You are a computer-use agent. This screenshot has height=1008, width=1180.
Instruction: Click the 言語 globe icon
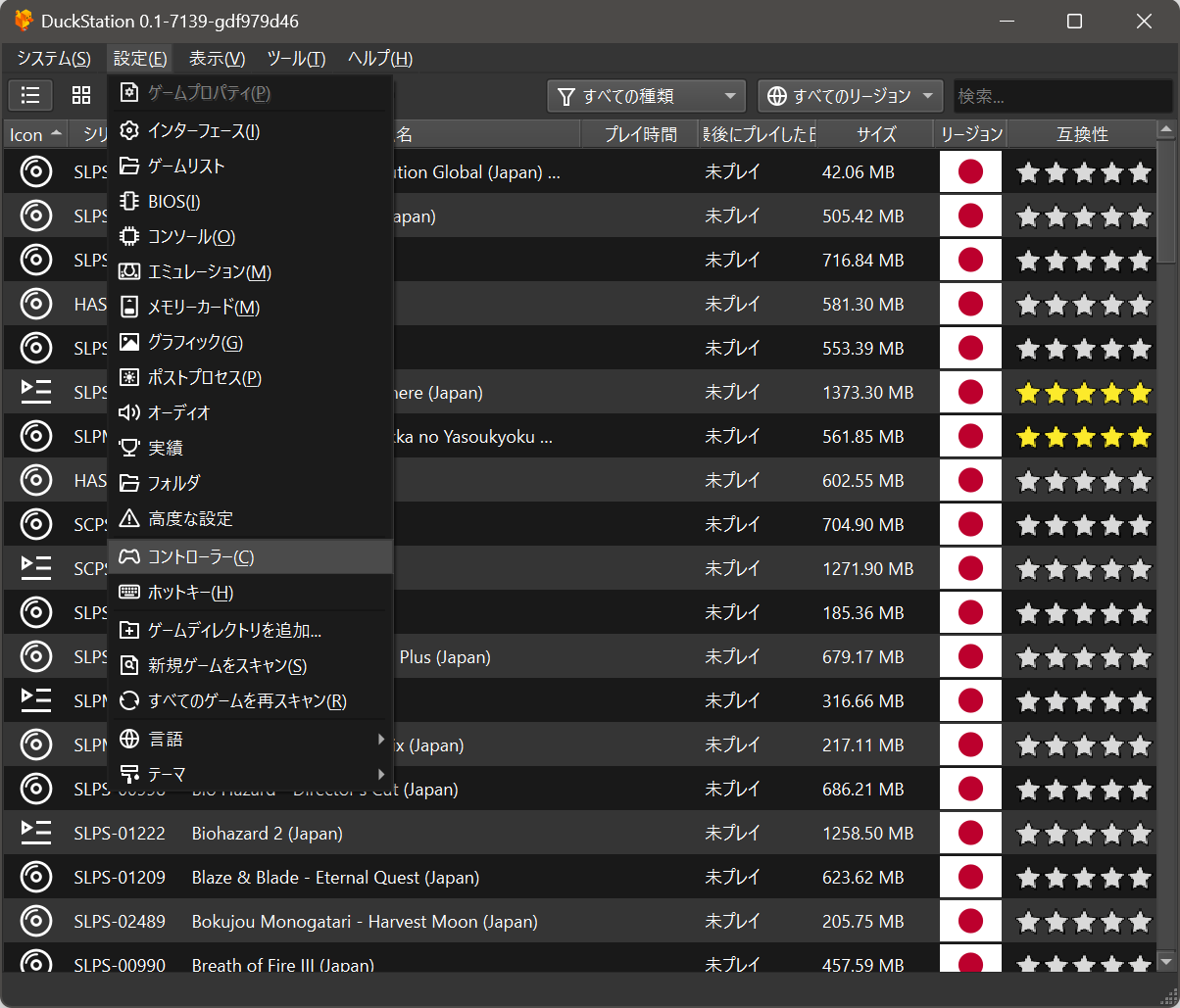pos(129,739)
